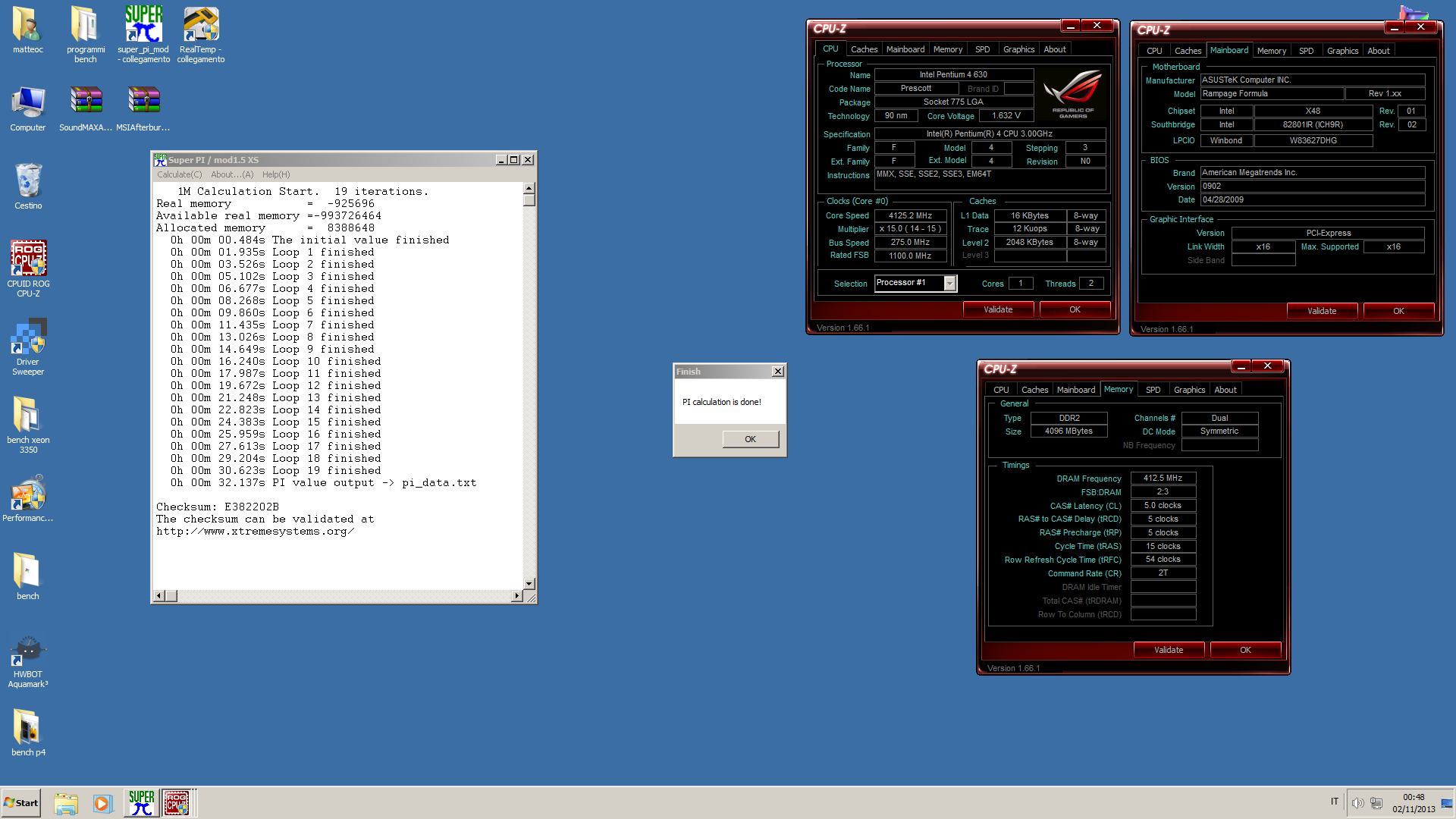1456x819 pixels.
Task: Open the About...(A) menu in Super PI
Action: [232, 174]
